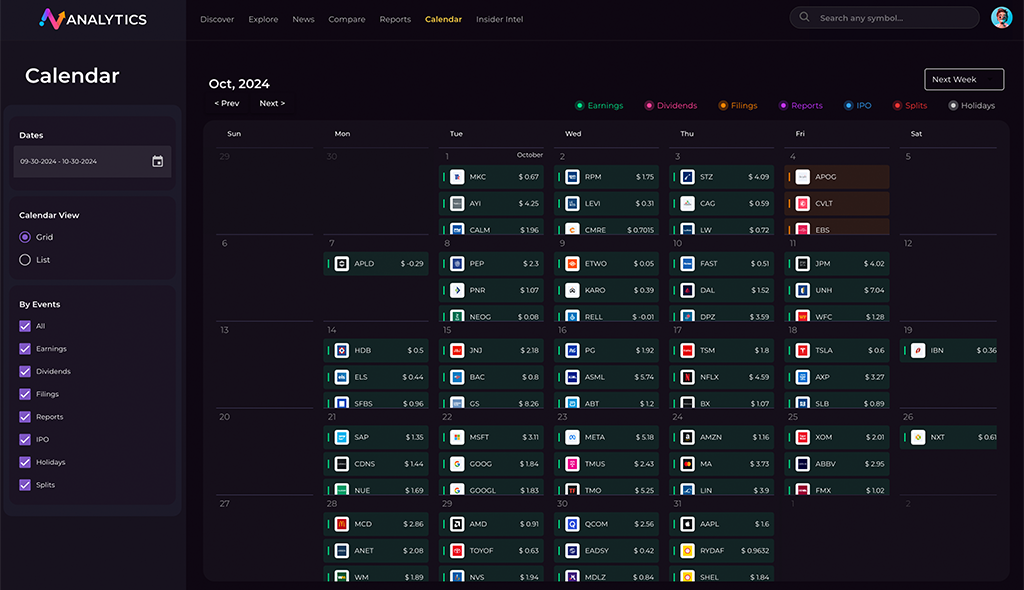The width and height of the screenshot is (1024, 590).
Task: Click the CVLT company logo
Action: pyautogui.click(x=803, y=203)
